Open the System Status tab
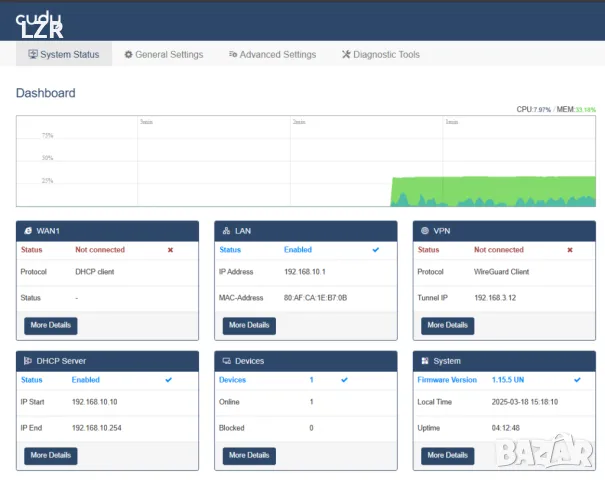 click(x=64, y=55)
